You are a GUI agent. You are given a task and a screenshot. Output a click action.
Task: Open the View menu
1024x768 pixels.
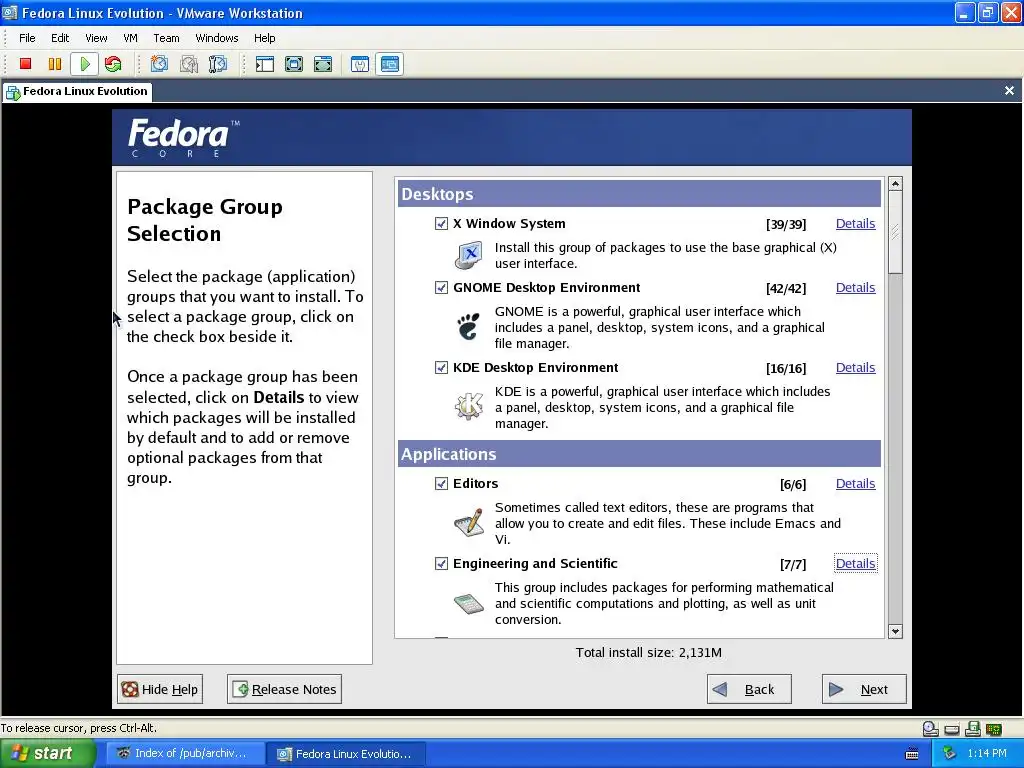96,38
